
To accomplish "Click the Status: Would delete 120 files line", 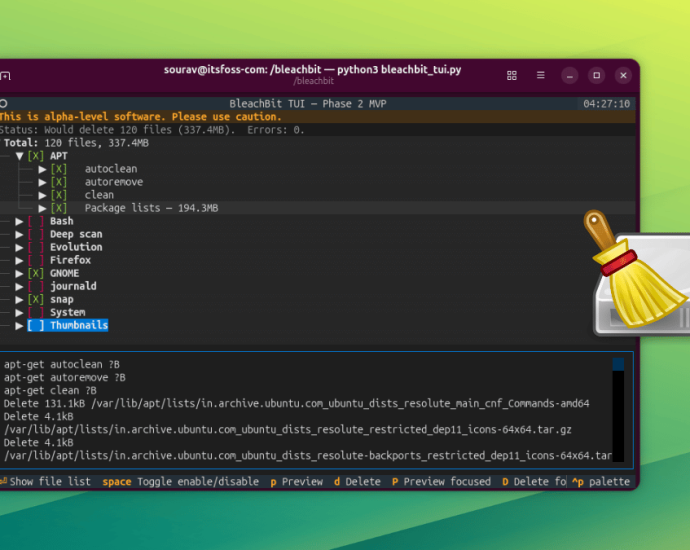I will pyautogui.click(x=152, y=130).
